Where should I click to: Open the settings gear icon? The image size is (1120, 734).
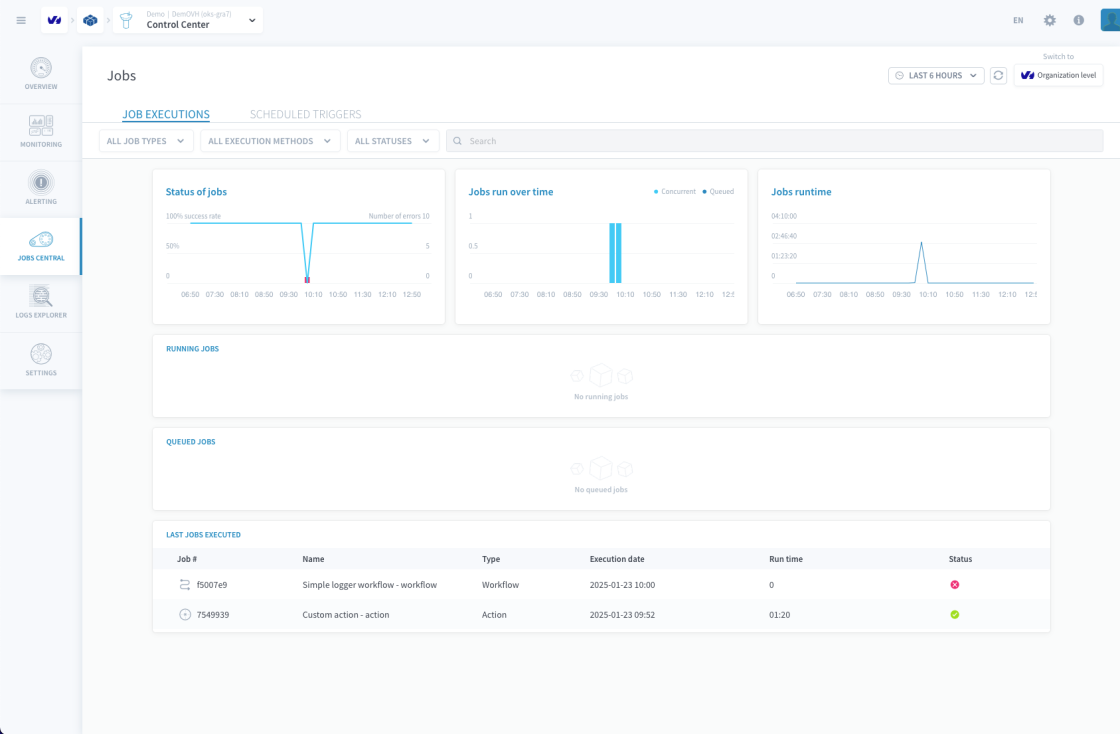1049,20
